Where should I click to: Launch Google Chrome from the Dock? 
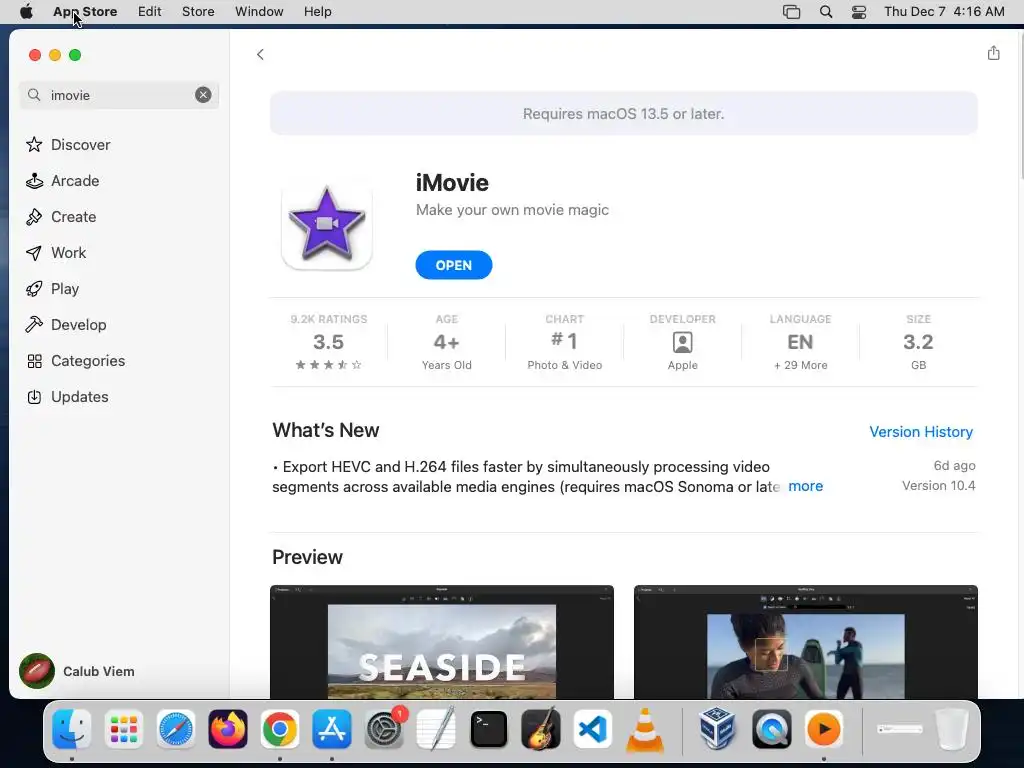click(x=280, y=729)
